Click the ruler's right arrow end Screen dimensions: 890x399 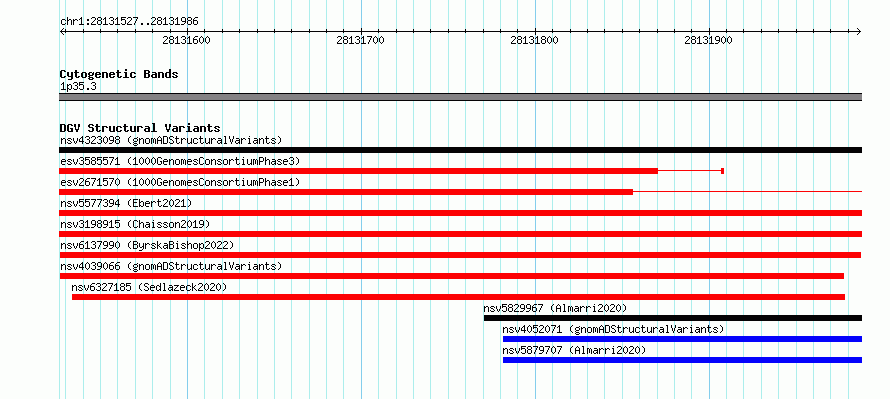tap(859, 31)
